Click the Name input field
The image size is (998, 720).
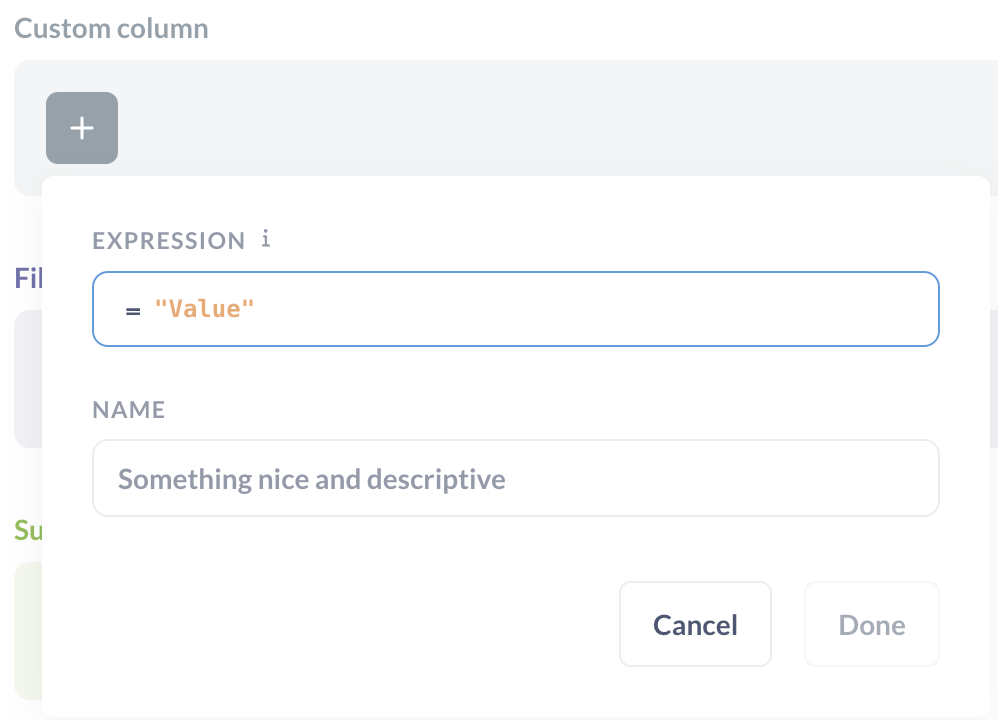[516, 478]
